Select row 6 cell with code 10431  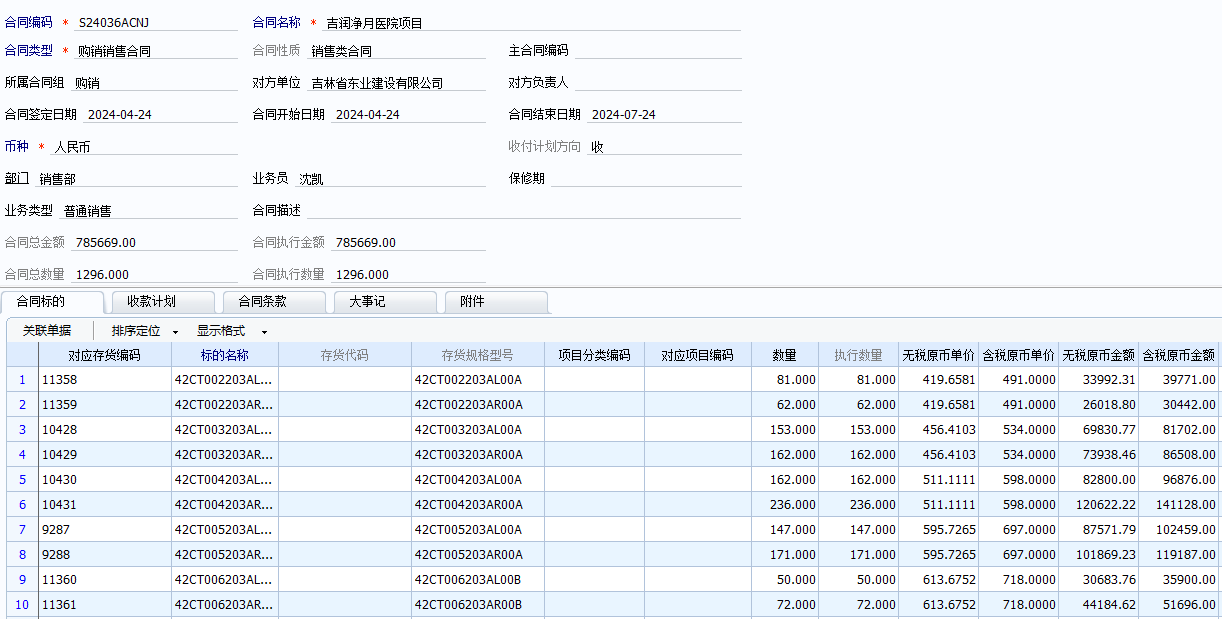pyautogui.click(x=104, y=505)
